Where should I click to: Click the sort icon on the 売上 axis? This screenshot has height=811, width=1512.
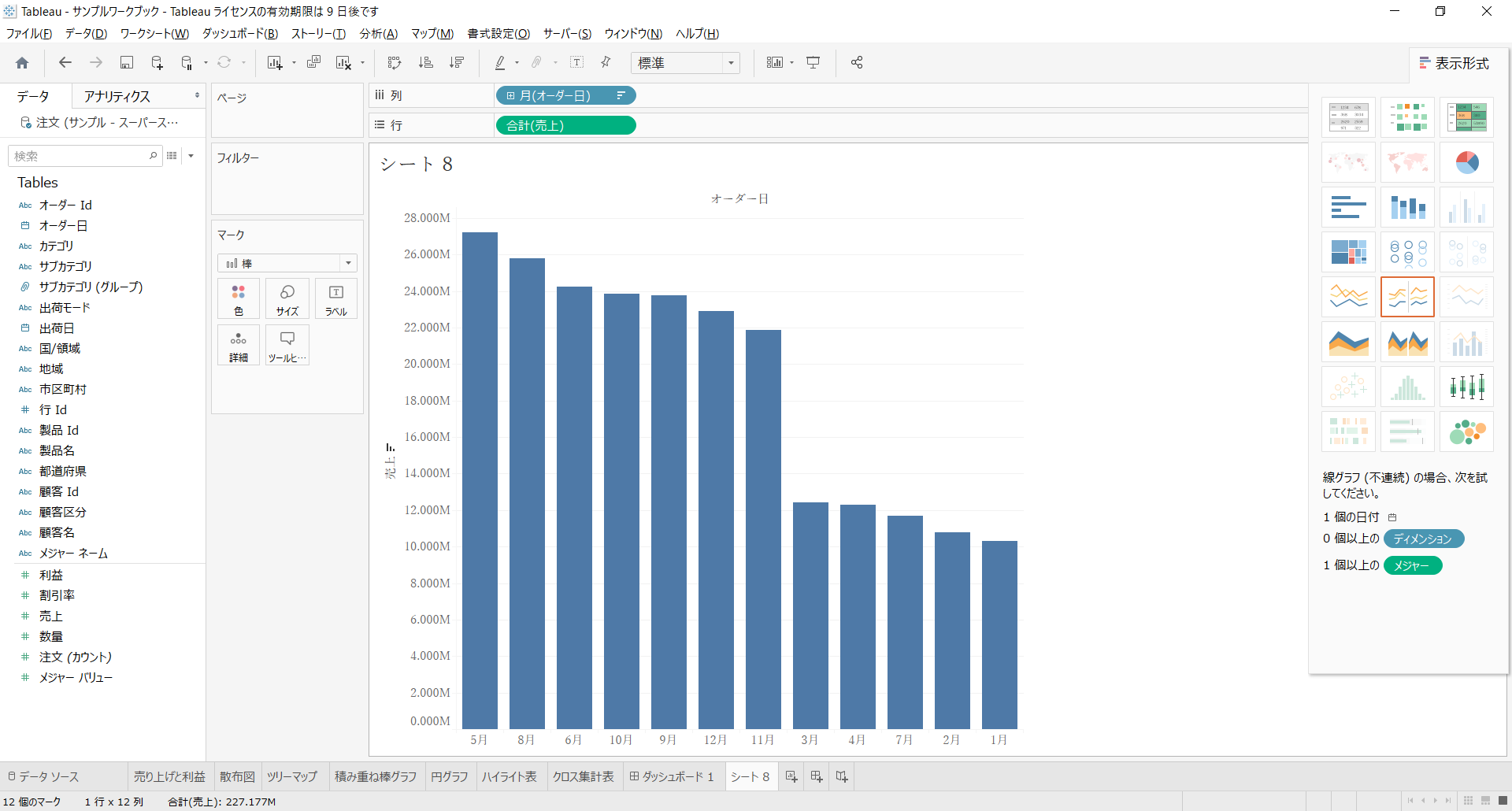point(390,447)
